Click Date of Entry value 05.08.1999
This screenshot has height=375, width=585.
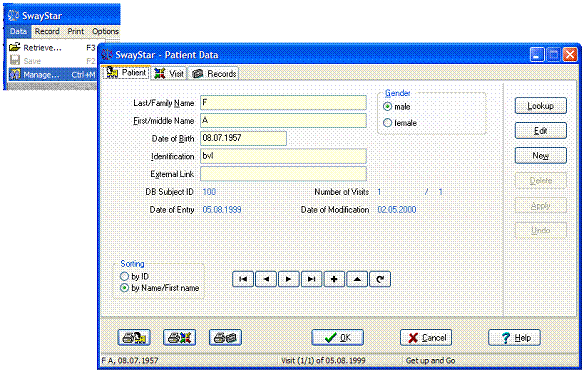click(x=222, y=210)
